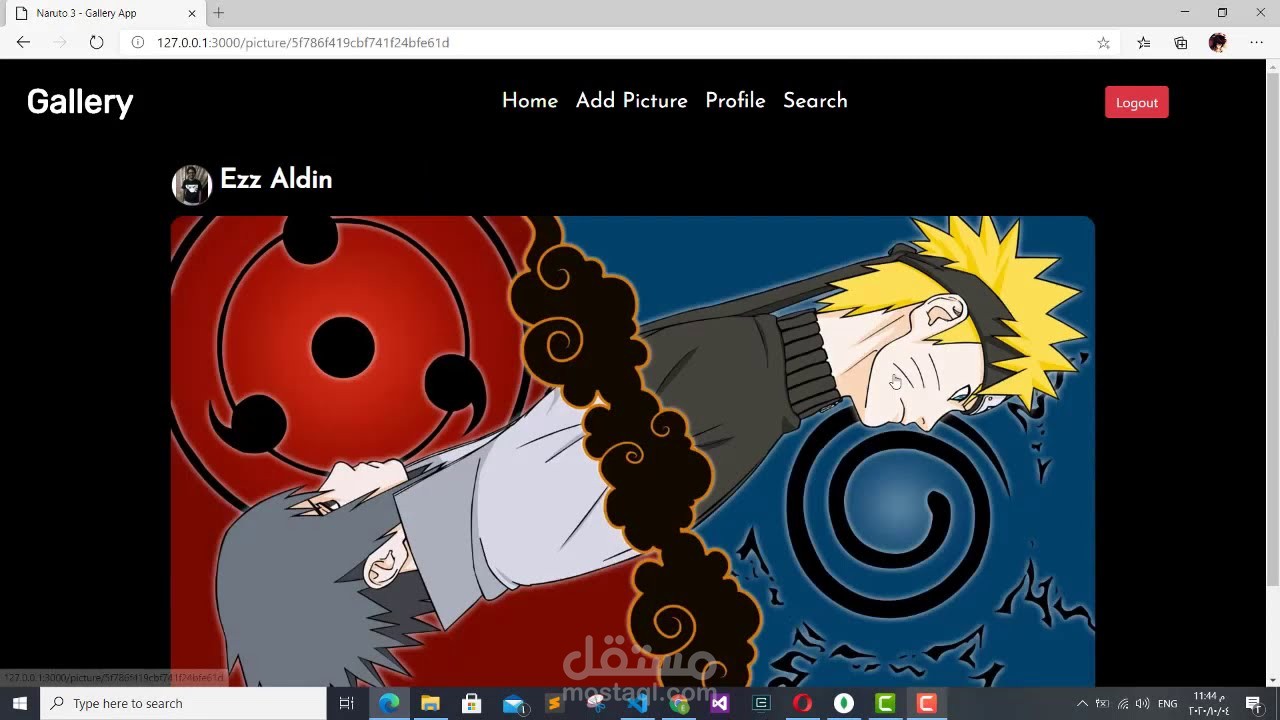This screenshot has height=720, width=1280.
Task: Open Microsoft Store from the taskbar
Action: 471,703
